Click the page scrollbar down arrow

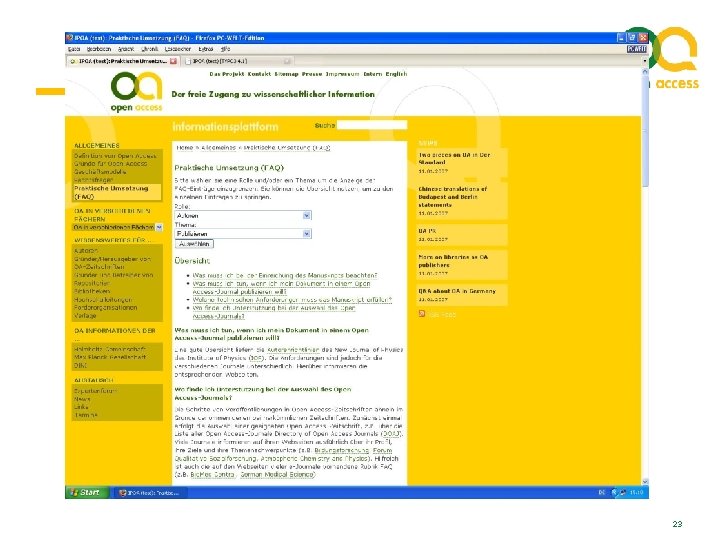645,481
